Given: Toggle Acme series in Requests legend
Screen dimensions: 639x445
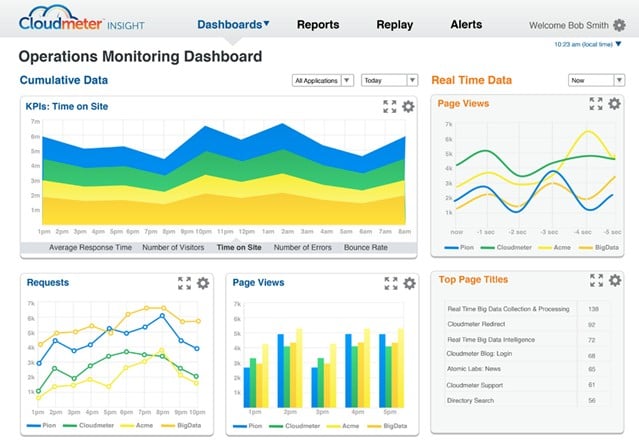Looking at the screenshot, I should [137, 425].
